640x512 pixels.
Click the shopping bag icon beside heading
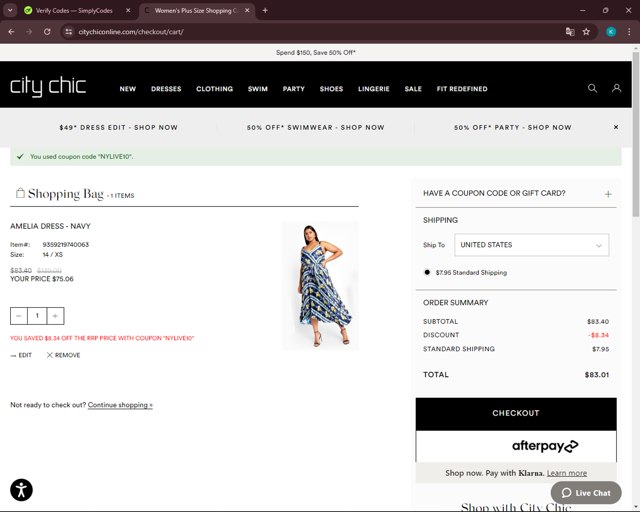pos(20,193)
